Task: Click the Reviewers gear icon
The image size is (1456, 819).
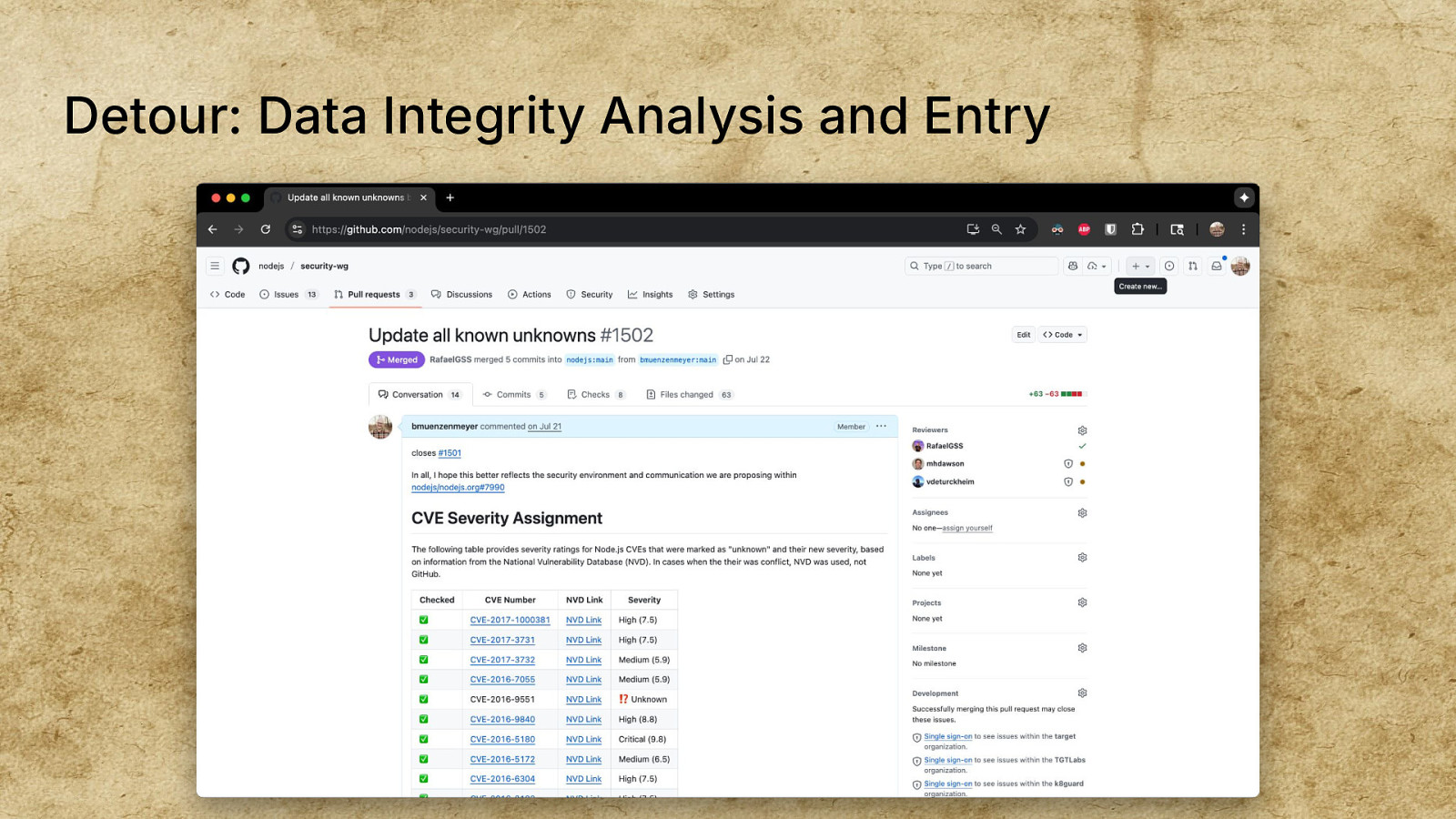Action: pos(1082,430)
